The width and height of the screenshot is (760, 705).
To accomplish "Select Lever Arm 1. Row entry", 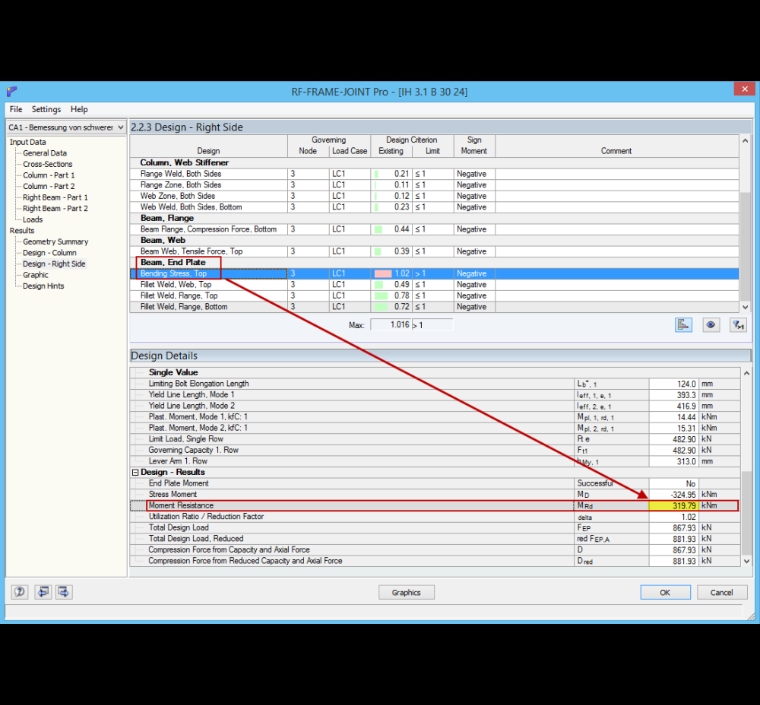I will [435, 461].
